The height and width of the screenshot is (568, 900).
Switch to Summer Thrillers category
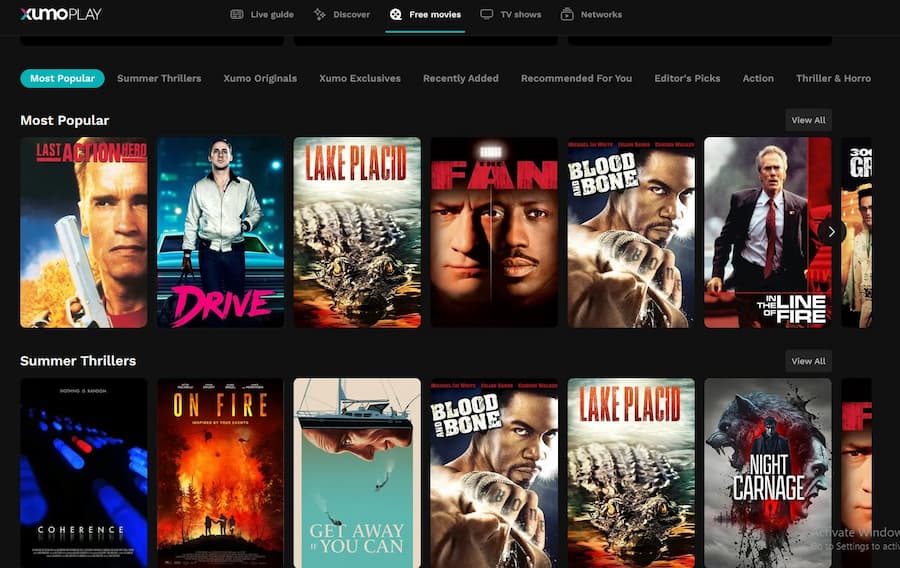click(x=159, y=79)
